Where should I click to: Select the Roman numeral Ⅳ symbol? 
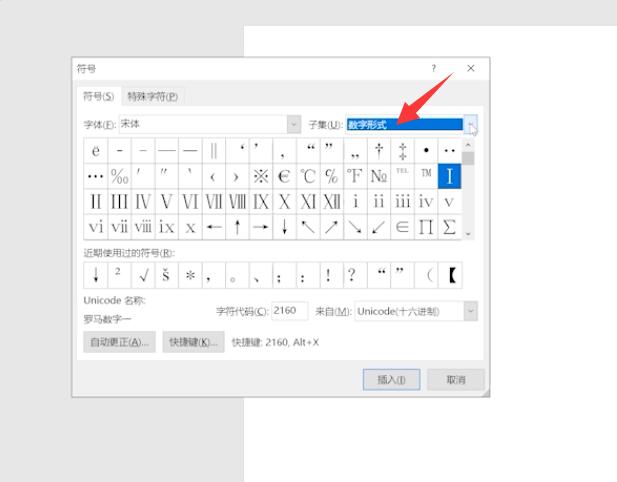(x=143, y=201)
